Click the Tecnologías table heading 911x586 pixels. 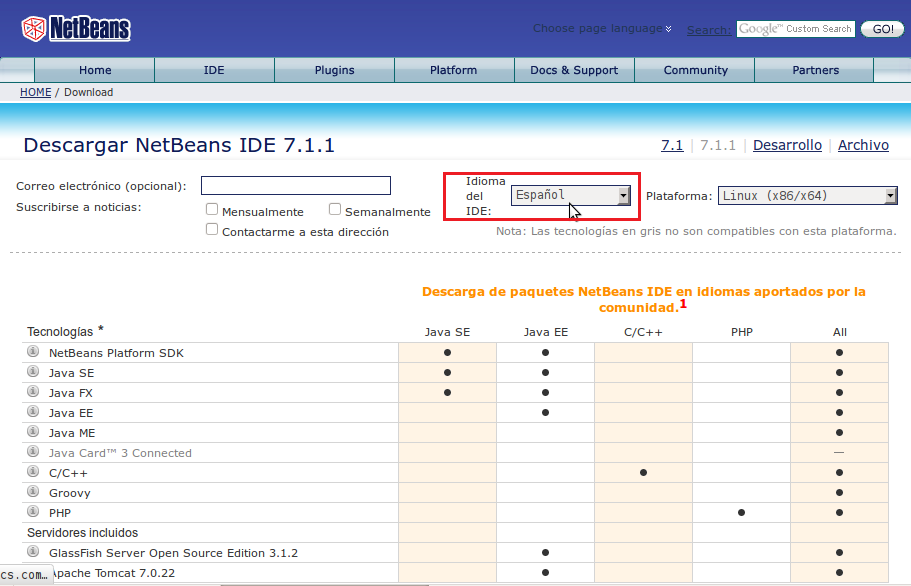pyautogui.click(x=60, y=332)
